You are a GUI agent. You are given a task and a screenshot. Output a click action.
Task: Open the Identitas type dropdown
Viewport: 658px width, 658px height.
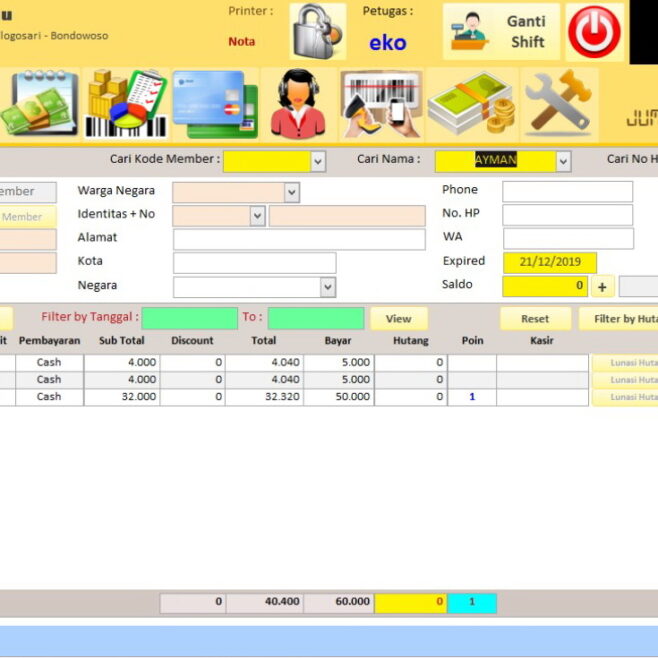pos(257,216)
